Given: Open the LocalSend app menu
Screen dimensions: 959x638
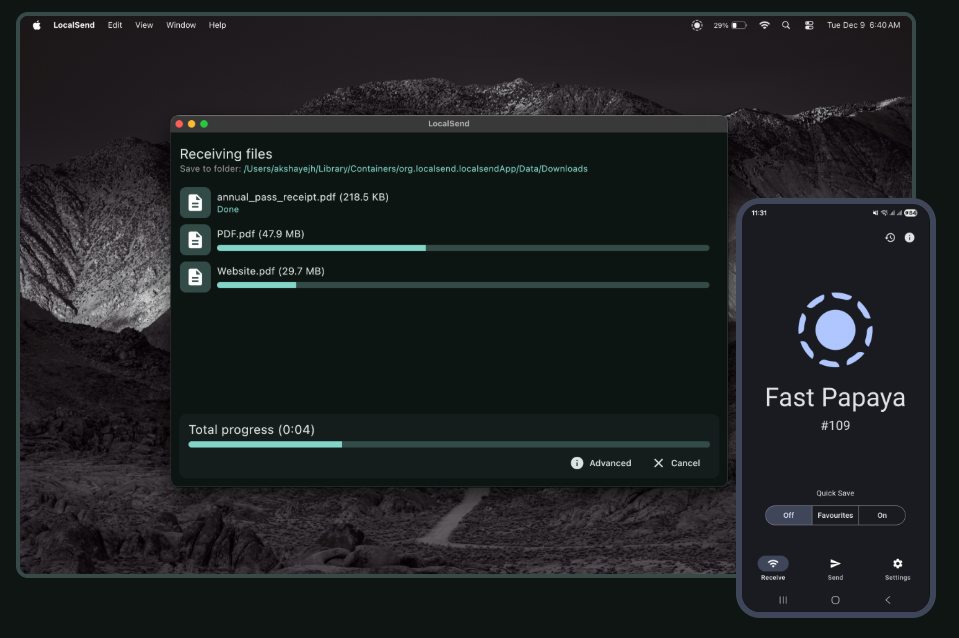Looking at the screenshot, I should pyautogui.click(x=73, y=25).
